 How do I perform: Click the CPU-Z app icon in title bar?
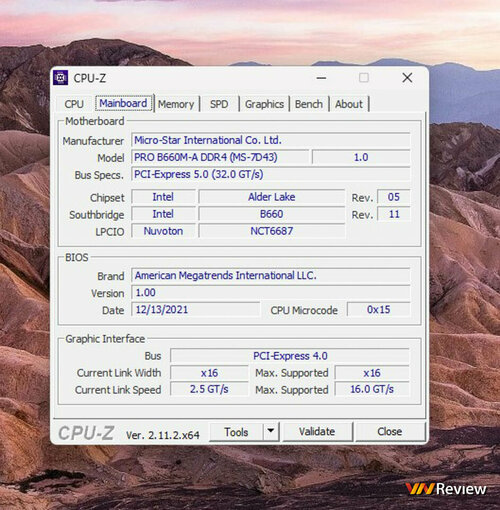[61, 78]
